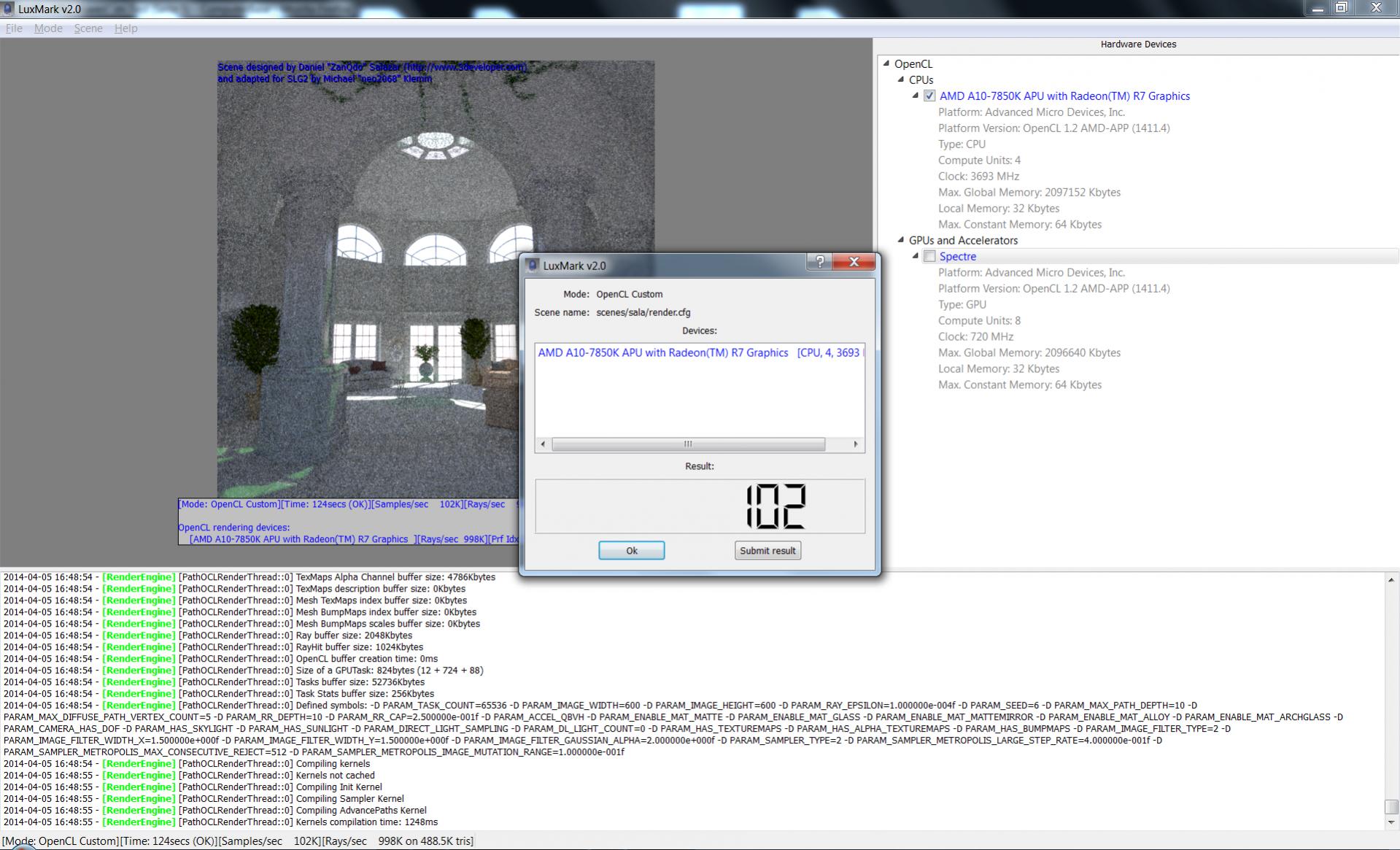1400x850 pixels.
Task: Click the 'Type: GPU' text
Action: [x=962, y=304]
